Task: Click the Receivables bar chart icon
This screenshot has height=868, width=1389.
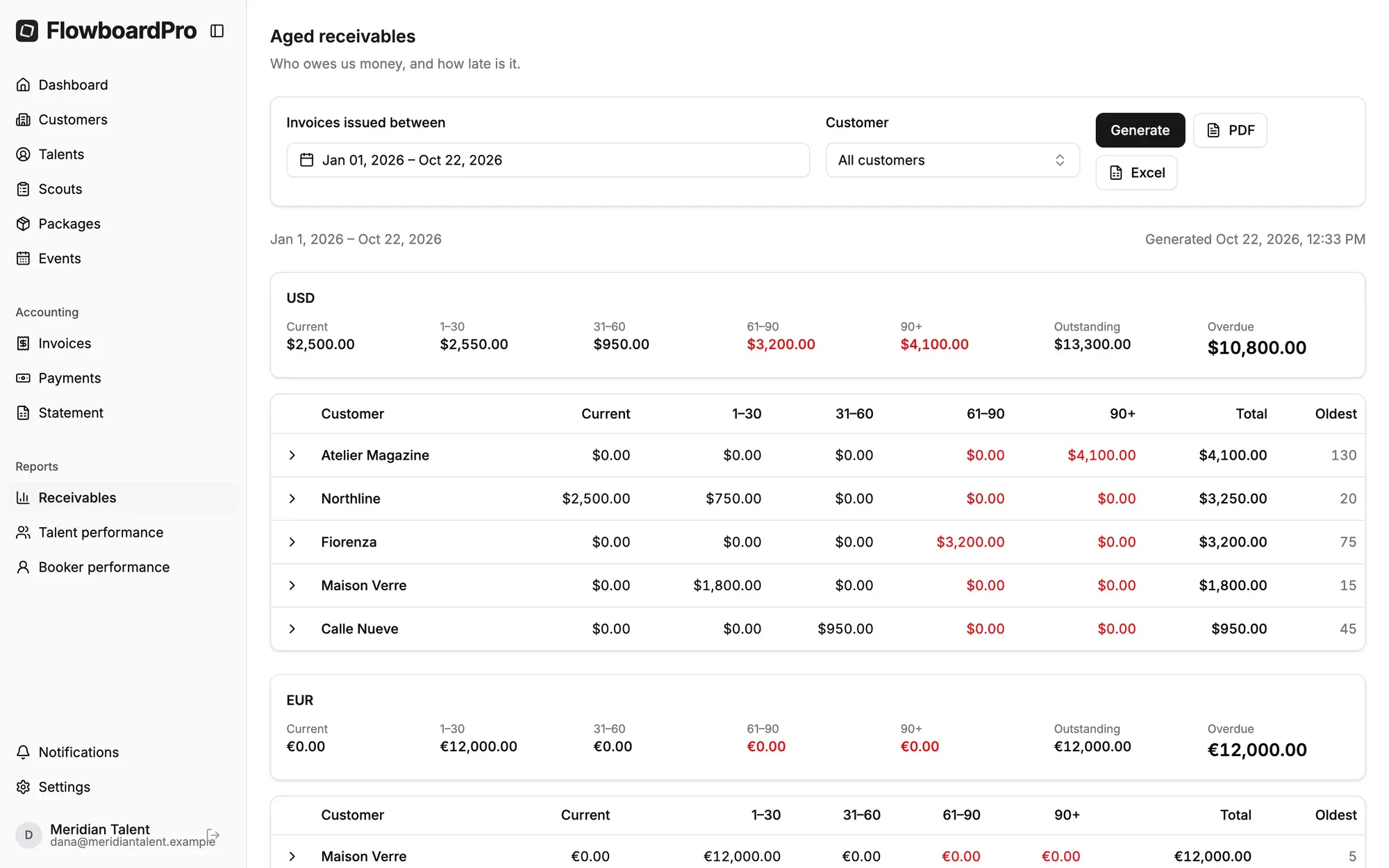Action: click(x=23, y=497)
